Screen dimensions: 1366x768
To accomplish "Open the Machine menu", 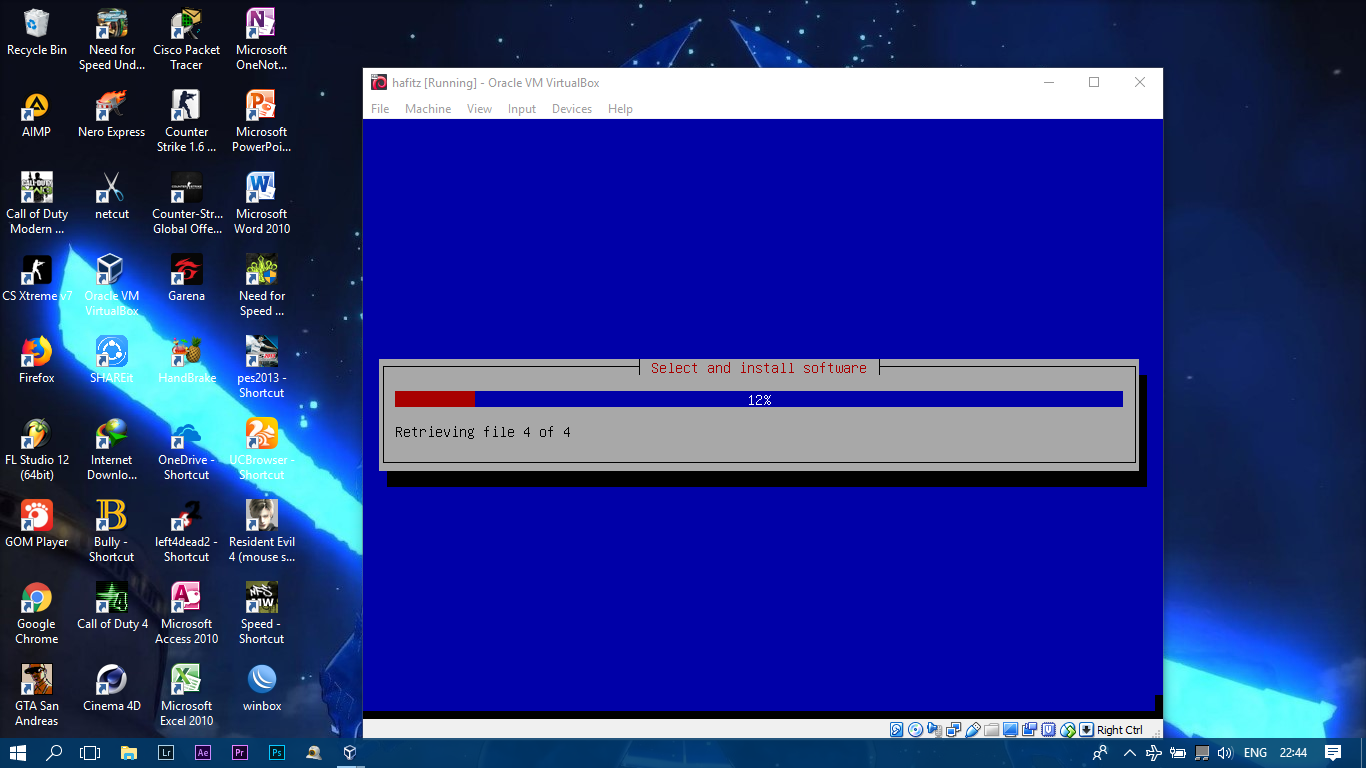I will tap(428, 109).
